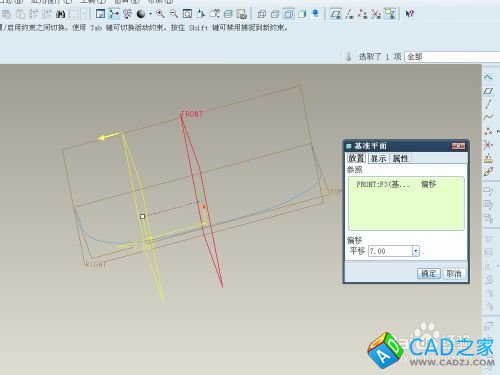This screenshot has width=500, height=375.
Task: Open the 平移 offset value dropdown arrow
Action: coord(415,251)
